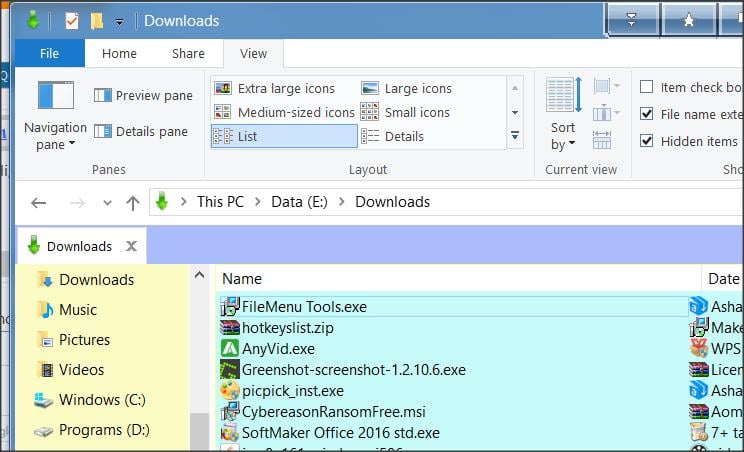
Task: Select SoftMaker Office 2016 std.exe file
Action: [330, 433]
